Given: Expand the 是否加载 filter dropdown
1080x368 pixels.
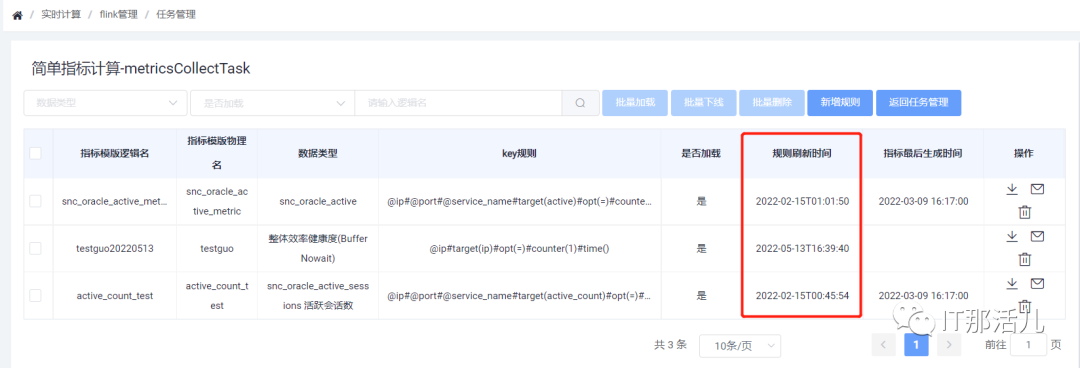Looking at the screenshot, I should point(273,103).
